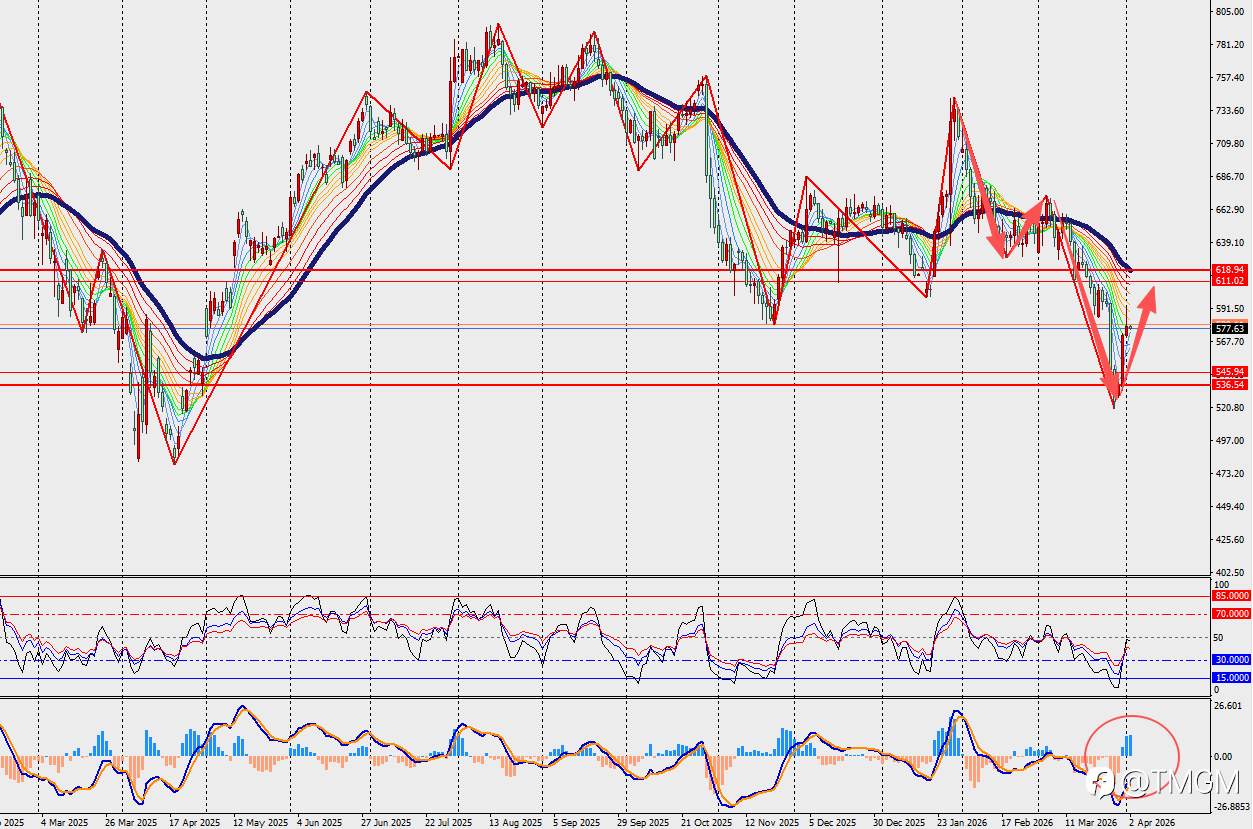The height and width of the screenshot is (829, 1253).
Task: Select the 85.0000 oscillator level tag
Action: tap(1231, 596)
